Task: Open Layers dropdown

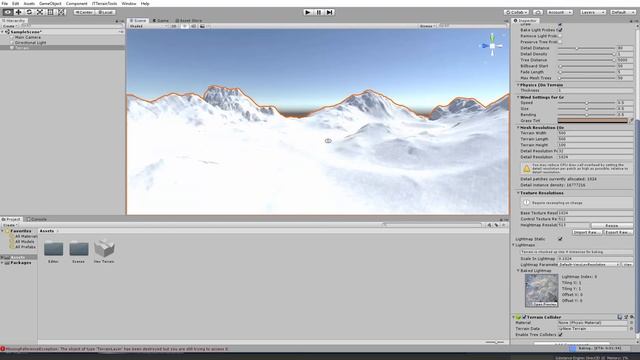Action: pos(593,12)
